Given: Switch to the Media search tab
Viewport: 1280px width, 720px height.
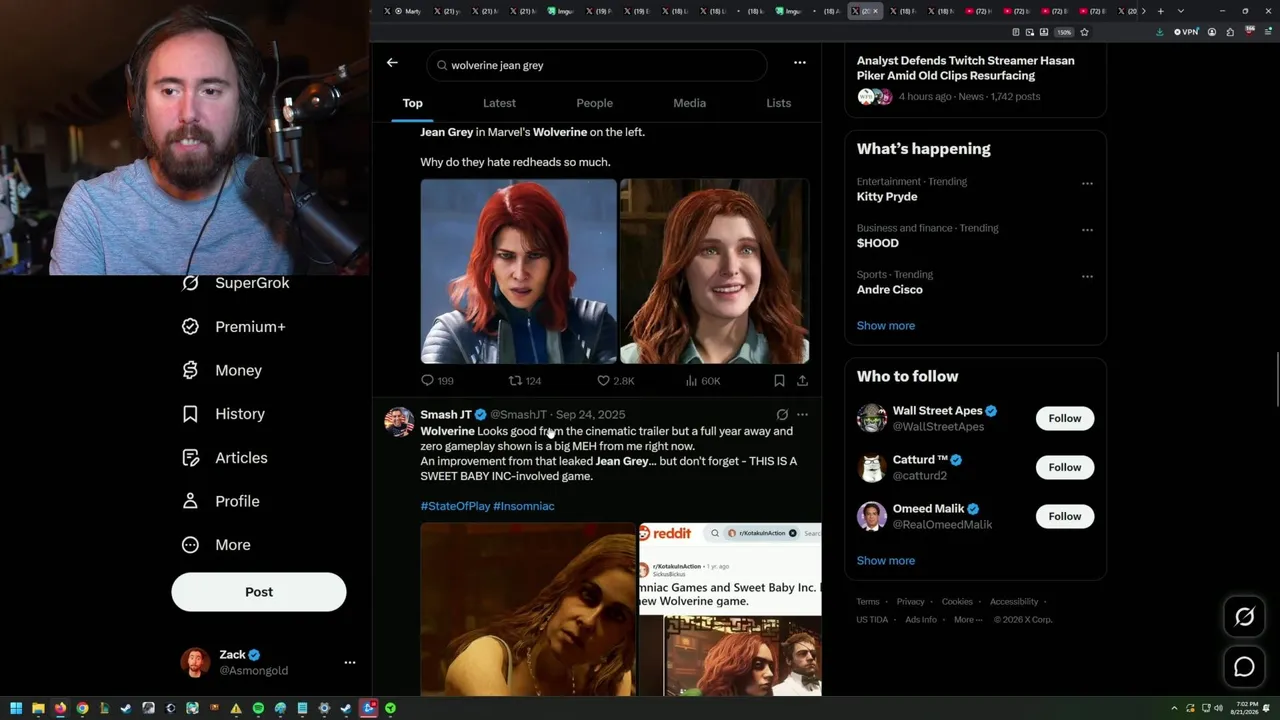Looking at the screenshot, I should pos(689,103).
